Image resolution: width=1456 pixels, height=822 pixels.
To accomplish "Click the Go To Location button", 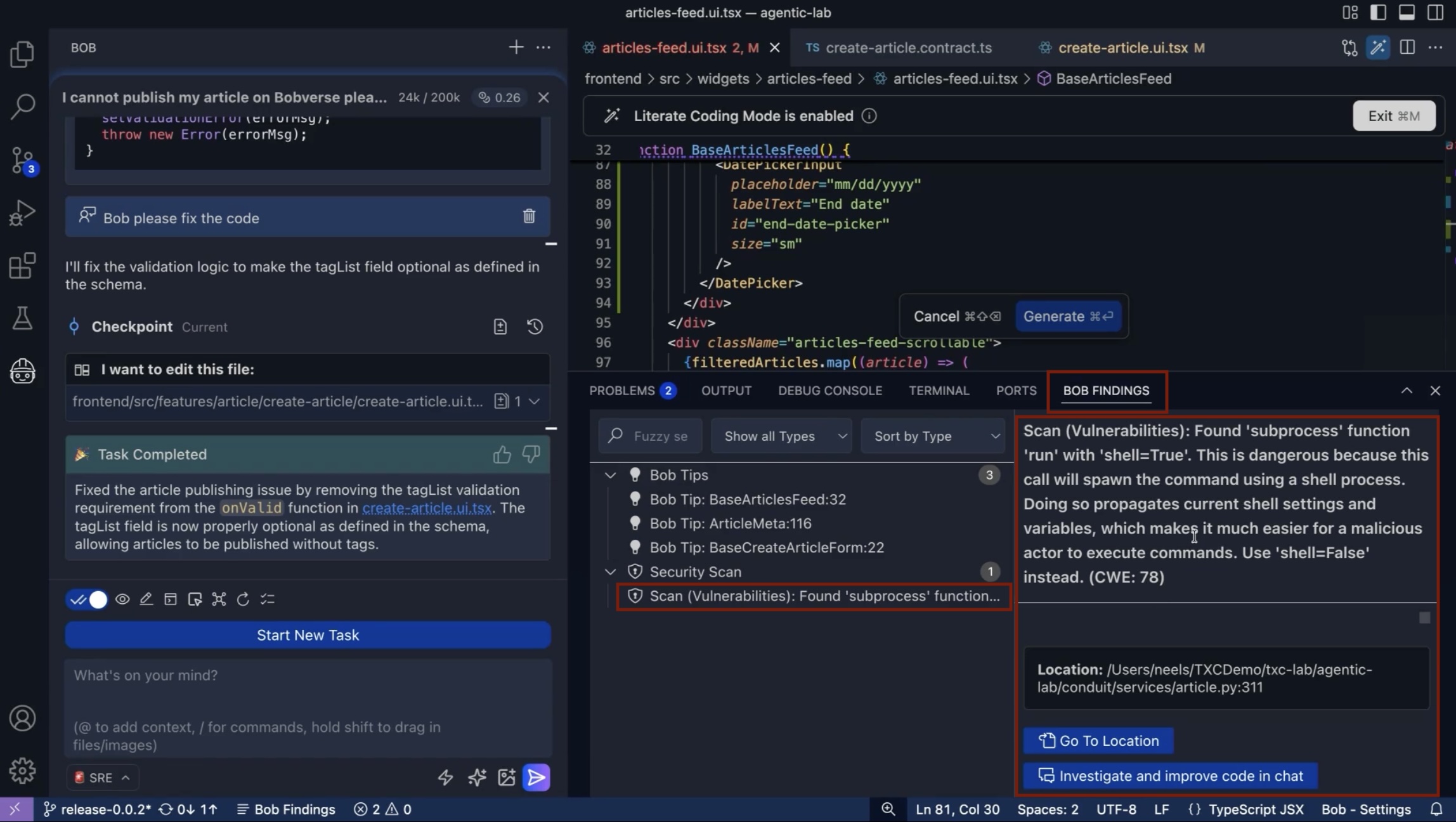I will (1098, 741).
